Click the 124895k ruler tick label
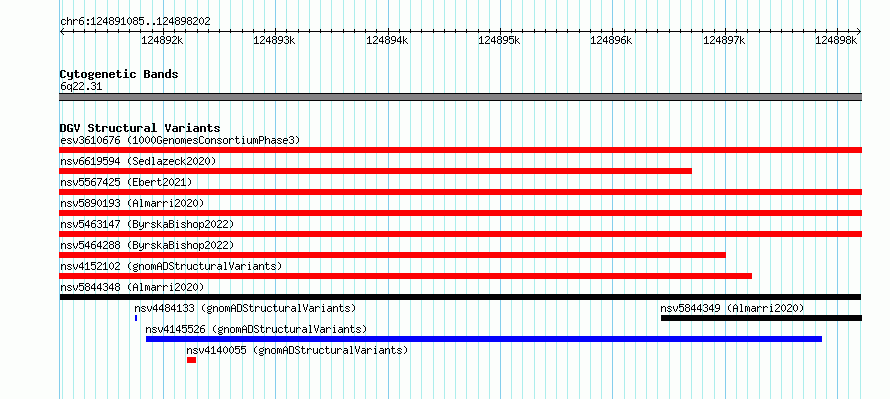 point(499,41)
